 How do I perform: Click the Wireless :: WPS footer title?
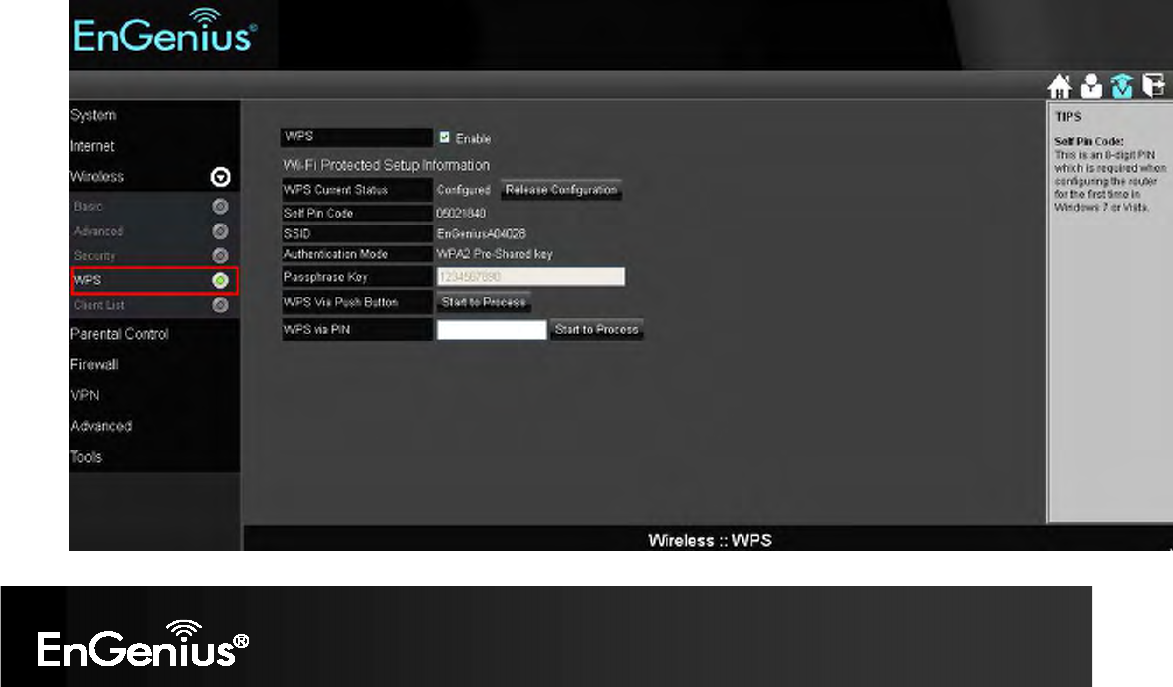click(x=710, y=540)
